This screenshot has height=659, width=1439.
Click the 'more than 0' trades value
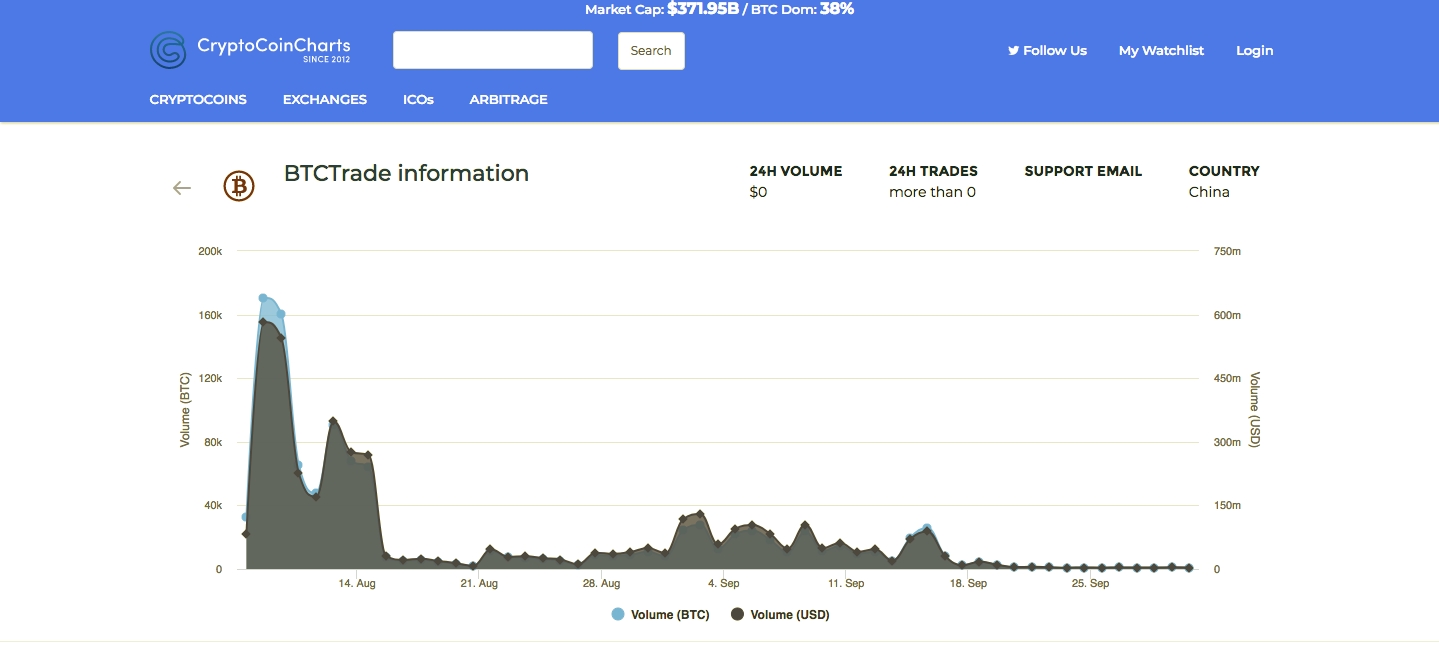932,192
